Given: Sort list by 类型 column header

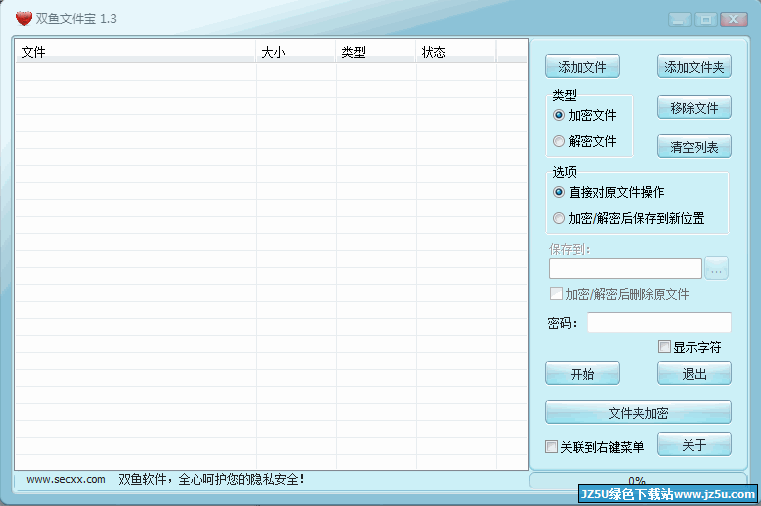Looking at the screenshot, I should (376, 51).
